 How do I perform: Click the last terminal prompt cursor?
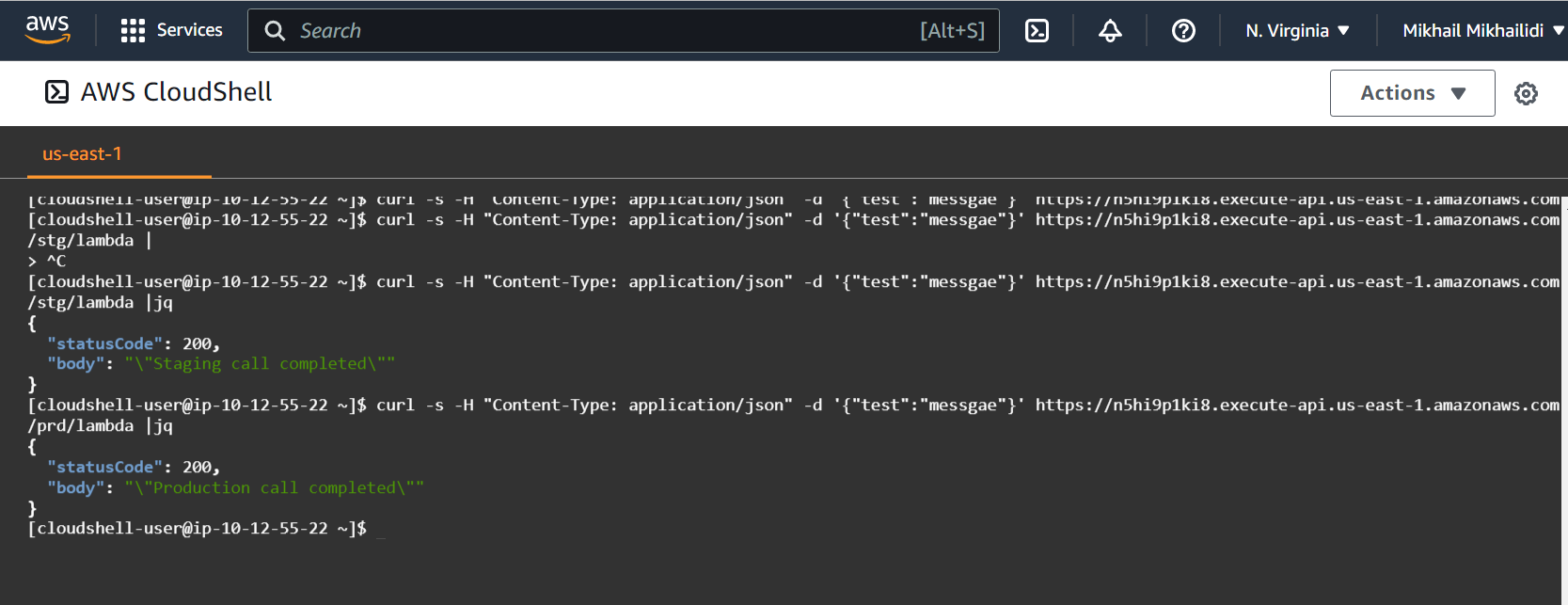[x=381, y=530]
